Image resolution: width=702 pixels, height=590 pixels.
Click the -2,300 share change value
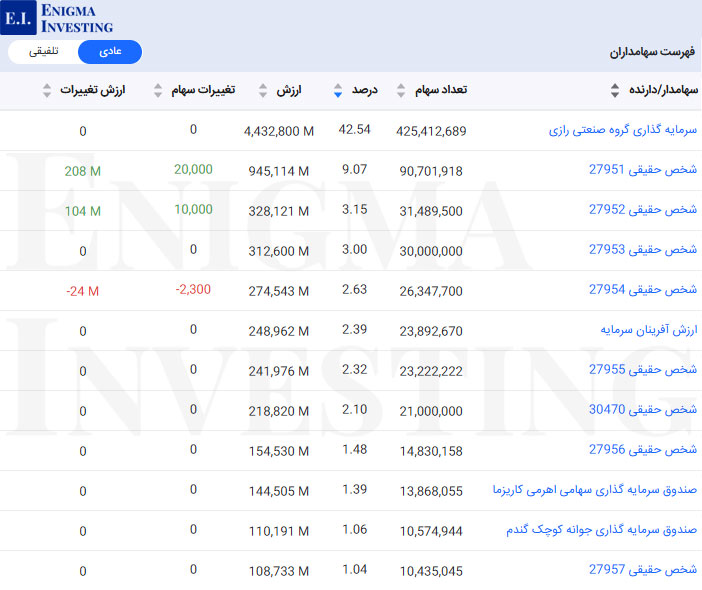(193, 289)
